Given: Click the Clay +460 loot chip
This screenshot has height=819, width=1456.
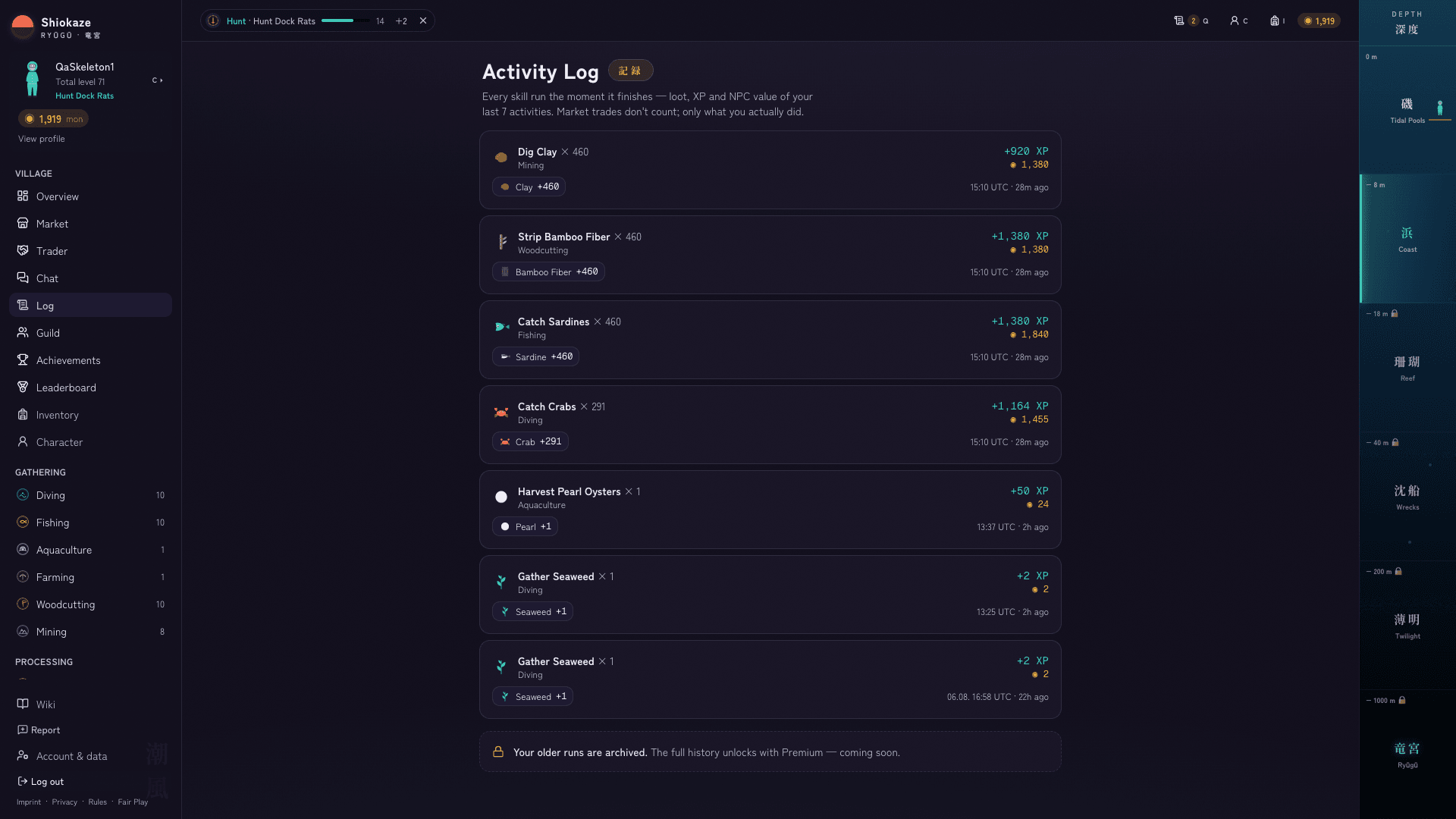Looking at the screenshot, I should 529,187.
